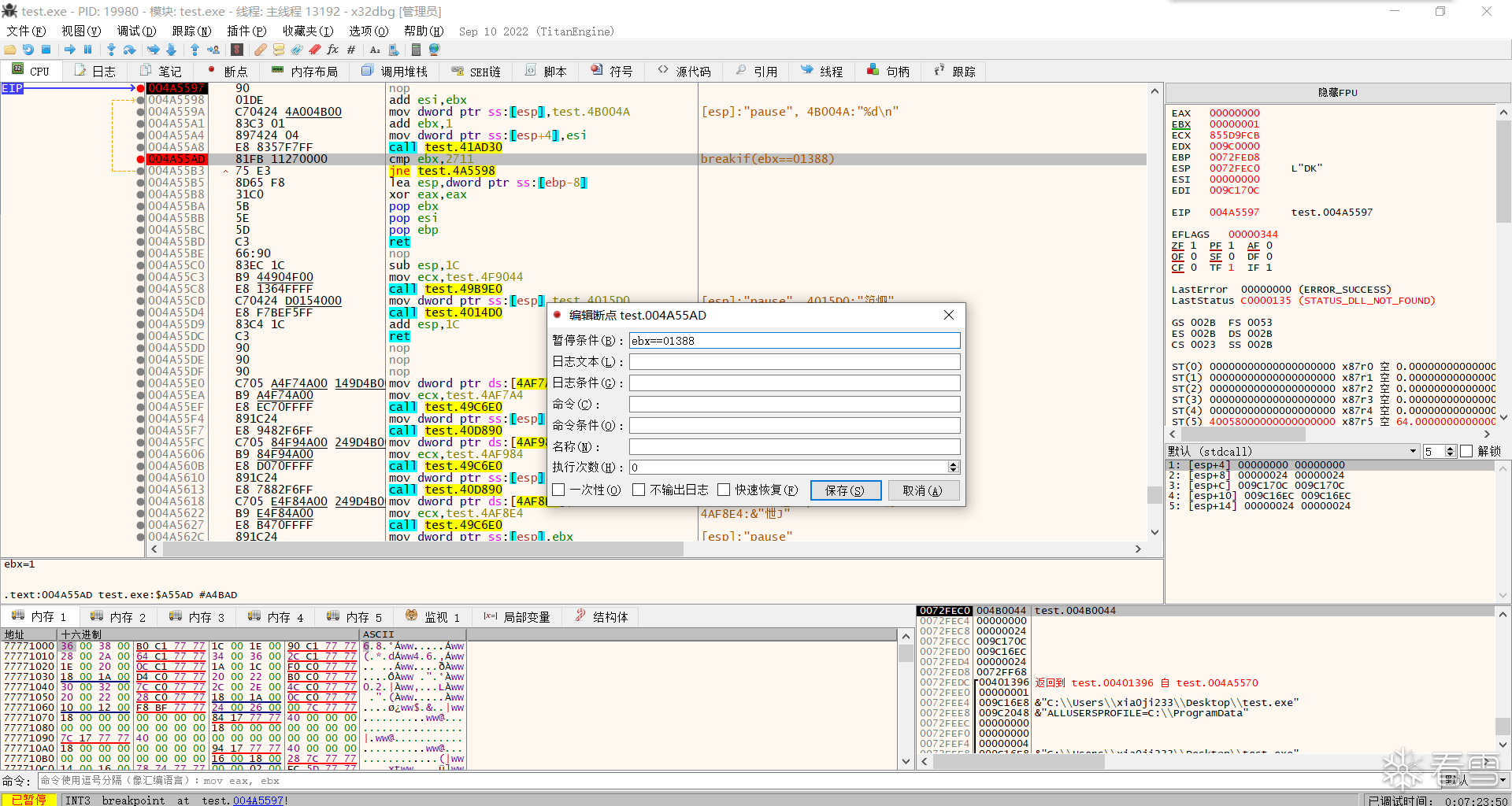Click the run to user code icon
The image size is (1512, 806).
click(213, 50)
